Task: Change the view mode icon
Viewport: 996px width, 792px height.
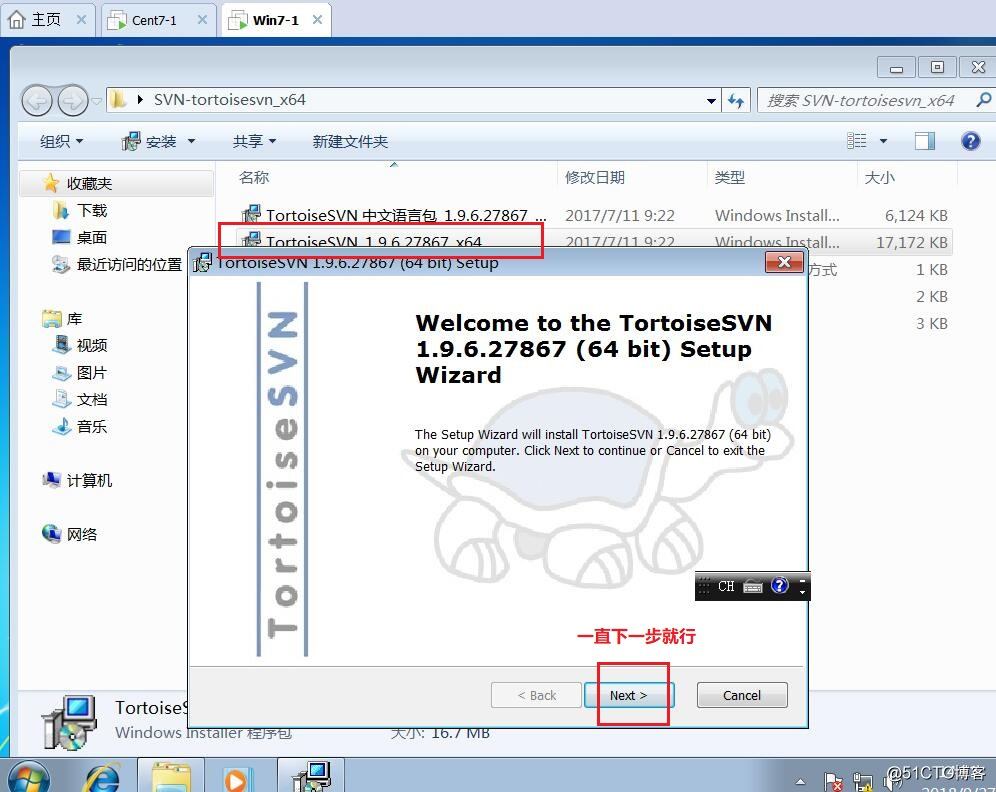Action: click(x=857, y=140)
